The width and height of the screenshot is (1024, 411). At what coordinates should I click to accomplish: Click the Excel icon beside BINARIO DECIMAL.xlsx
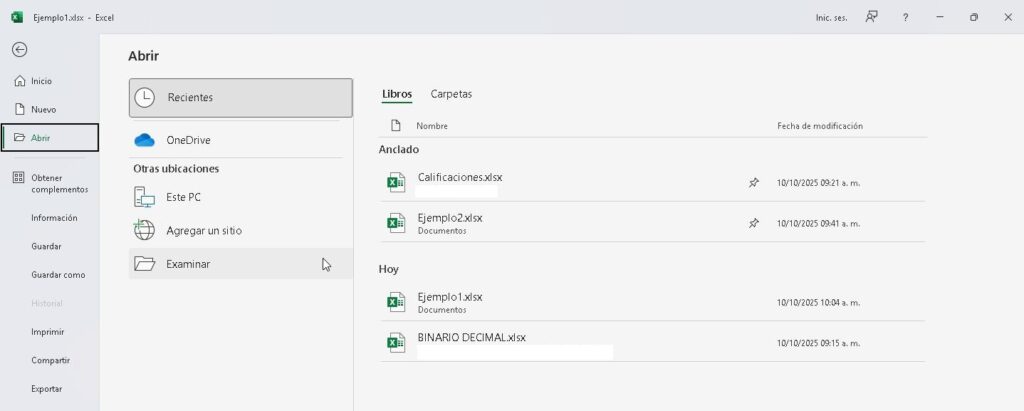pyautogui.click(x=396, y=342)
